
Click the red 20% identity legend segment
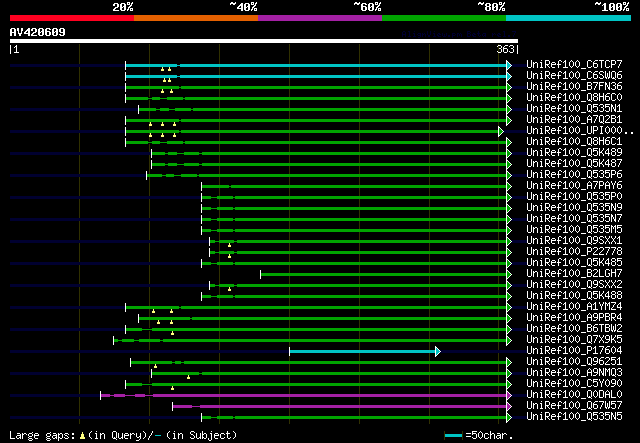[x=72, y=18]
